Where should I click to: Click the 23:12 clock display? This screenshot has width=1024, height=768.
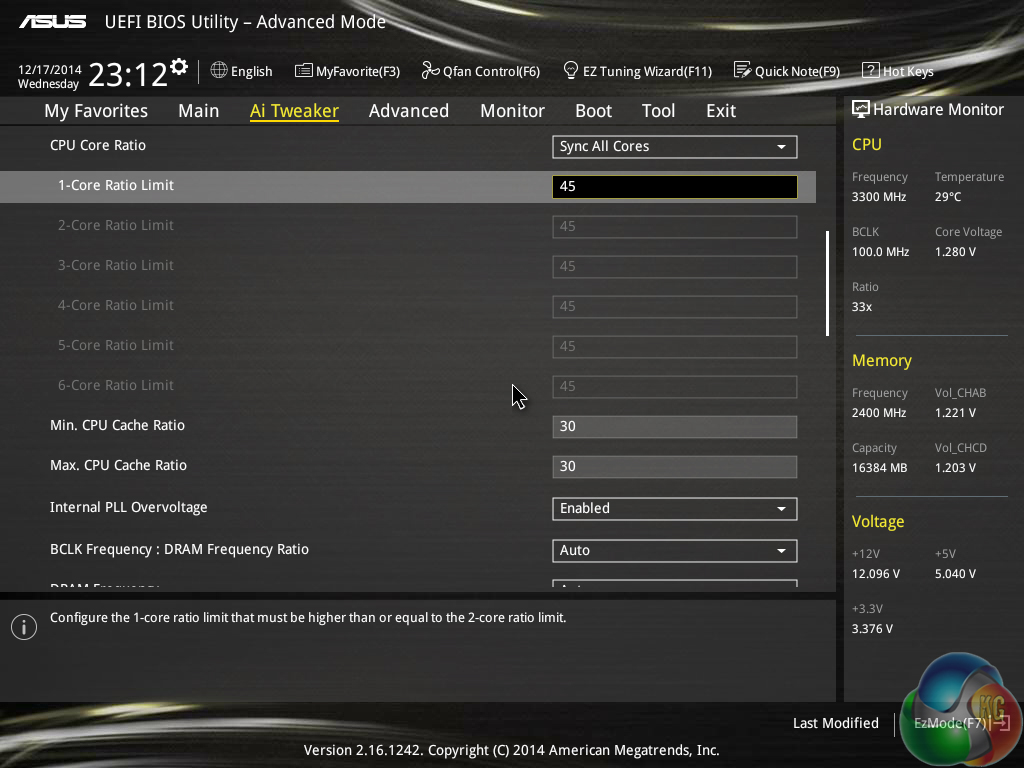click(127, 74)
